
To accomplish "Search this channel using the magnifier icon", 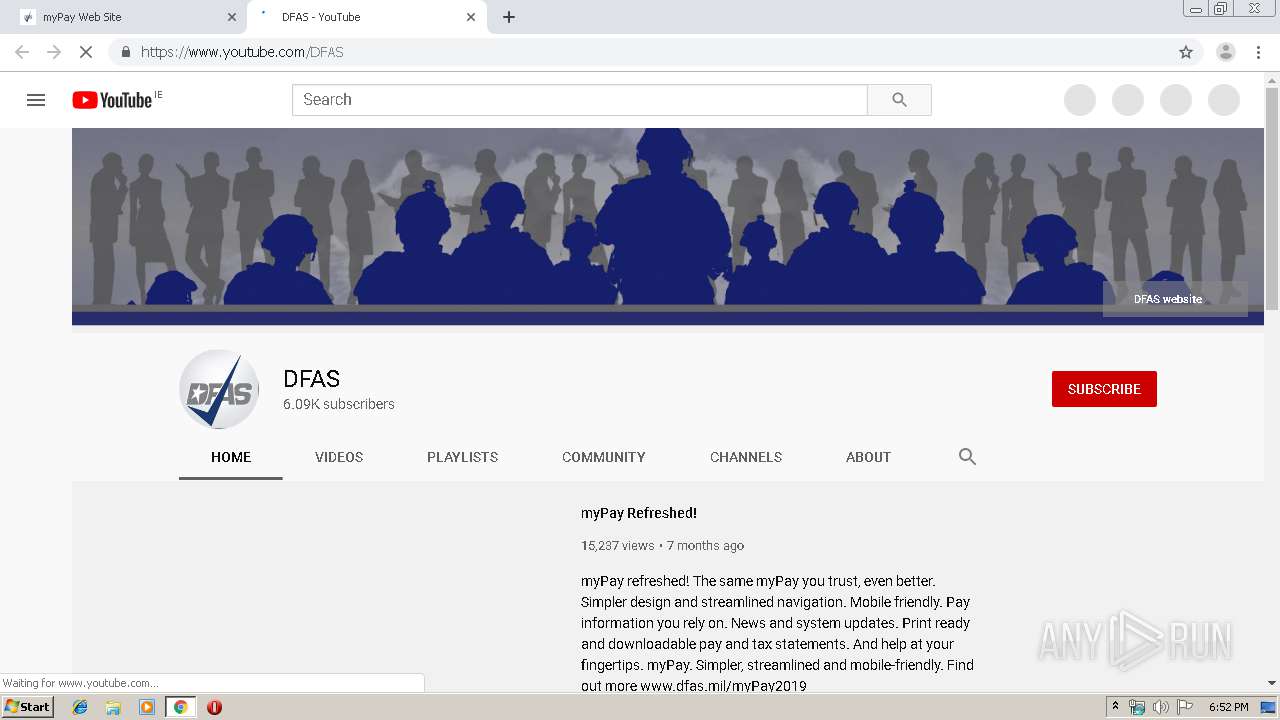I will pos(967,457).
